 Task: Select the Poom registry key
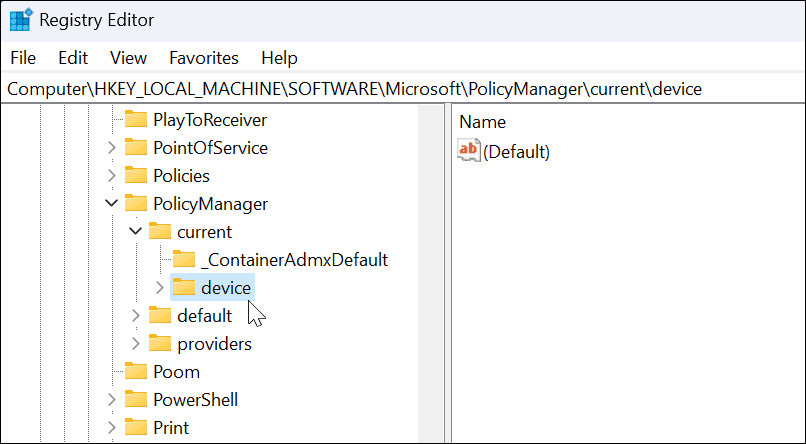[x=176, y=372]
